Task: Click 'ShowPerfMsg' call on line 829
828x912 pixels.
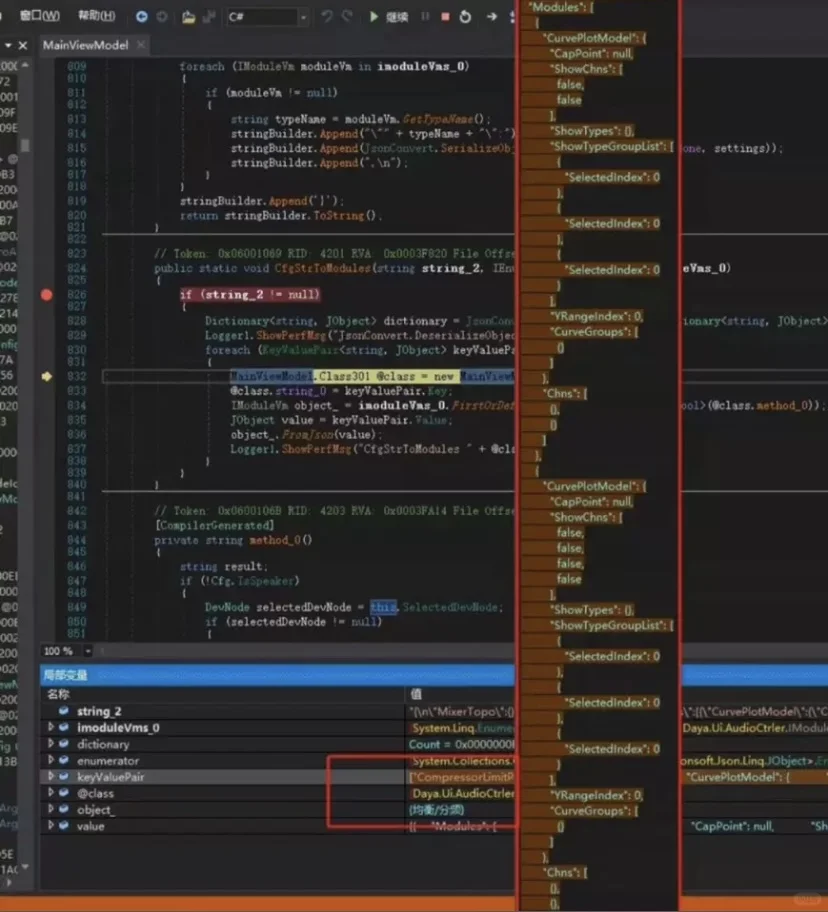Action: tap(294, 336)
